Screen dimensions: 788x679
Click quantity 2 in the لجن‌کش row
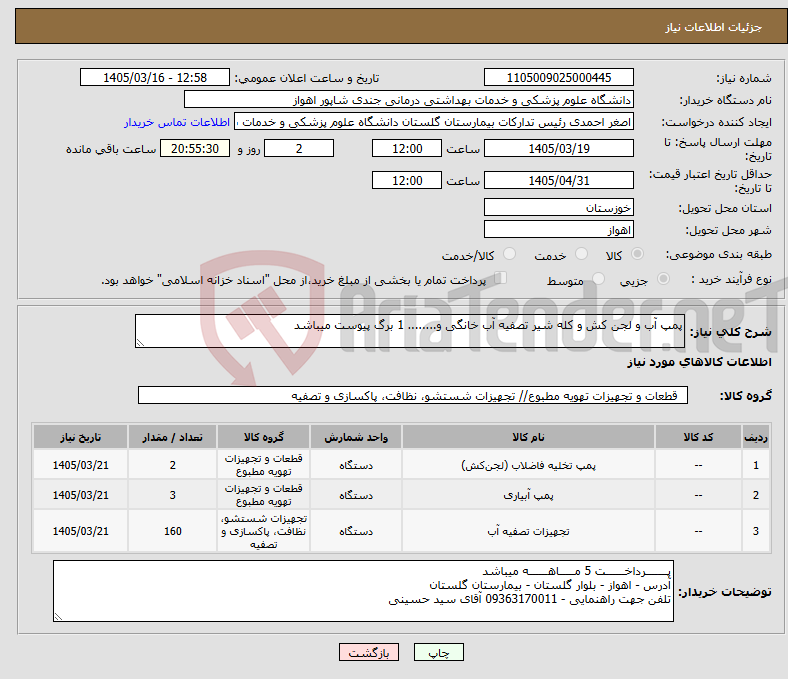[x=172, y=465]
